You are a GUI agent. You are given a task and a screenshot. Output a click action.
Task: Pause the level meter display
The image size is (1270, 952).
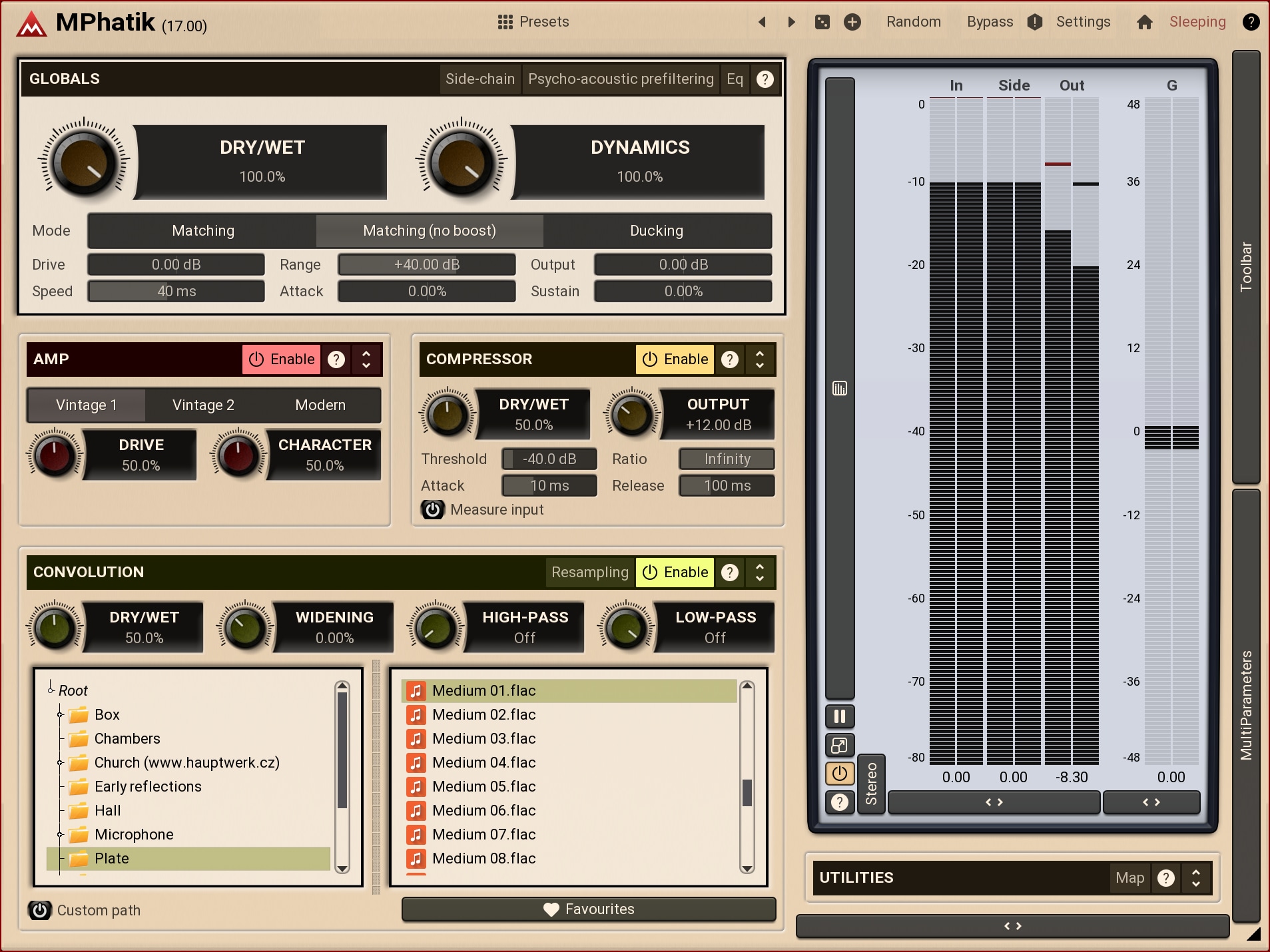840,716
